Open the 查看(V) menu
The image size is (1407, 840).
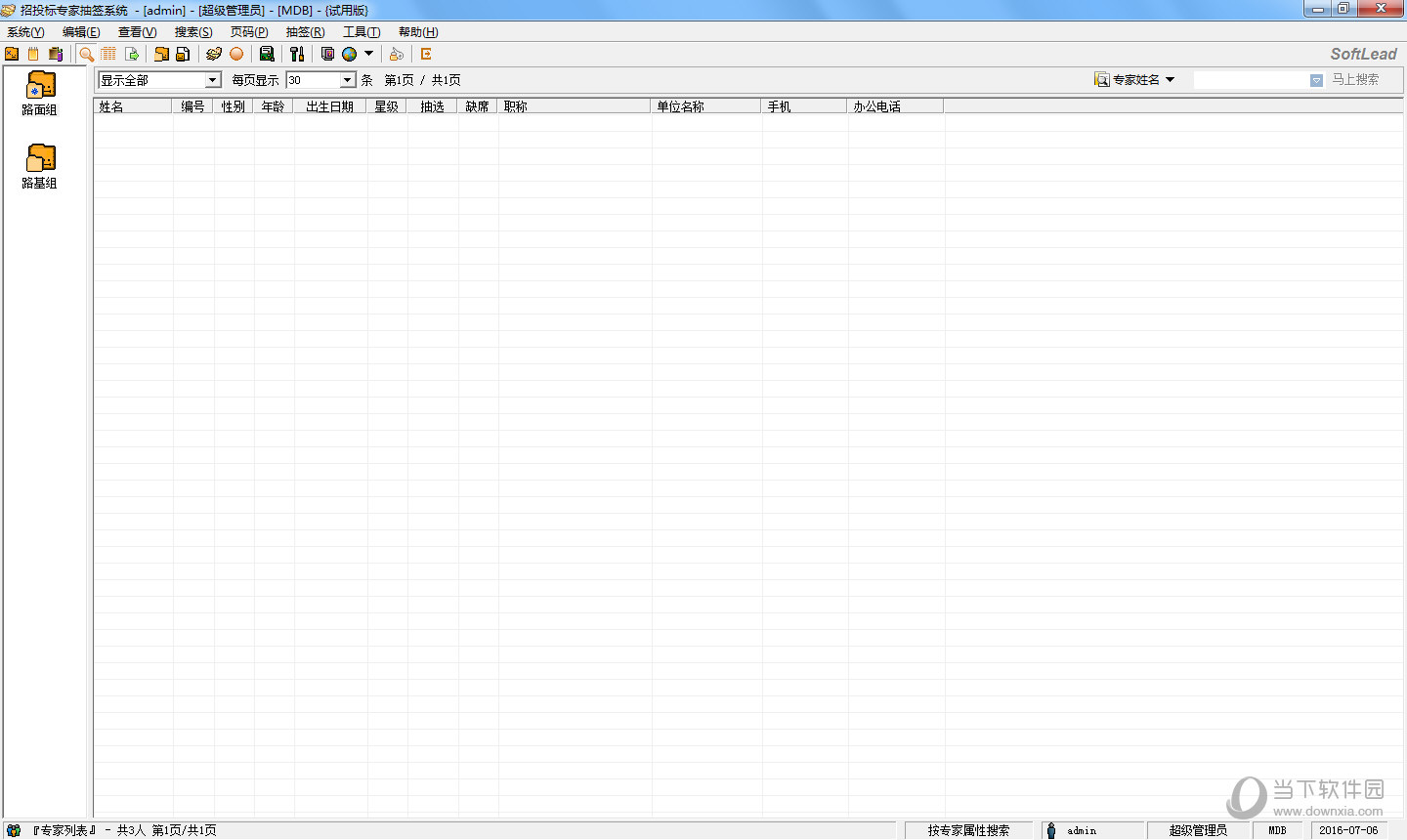[x=137, y=32]
